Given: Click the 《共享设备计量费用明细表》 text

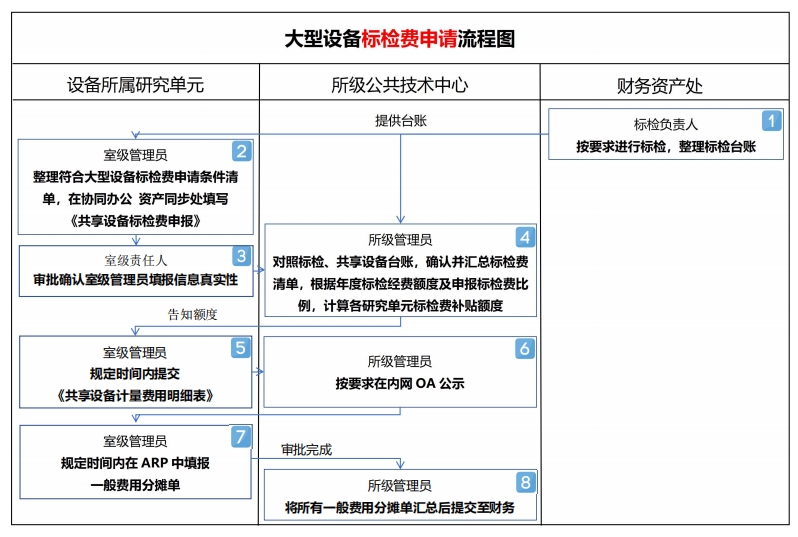Looking at the screenshot, I should [135, 396].
